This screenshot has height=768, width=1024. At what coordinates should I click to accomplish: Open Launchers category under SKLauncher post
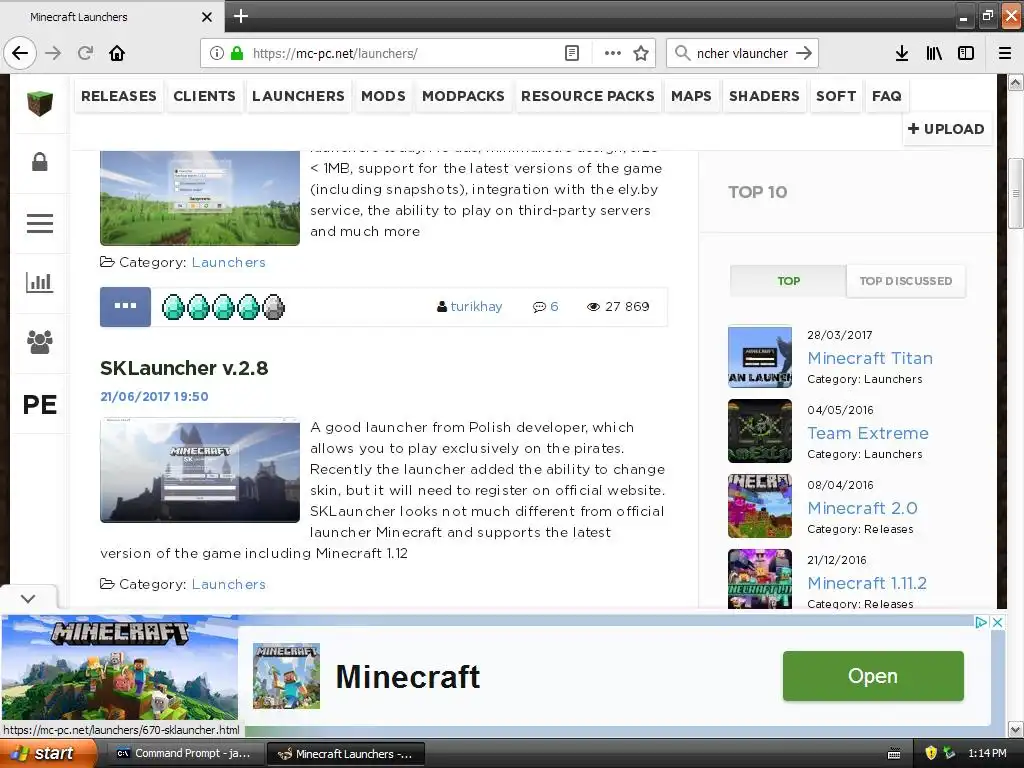pyautogui.click(x=229, y=584)
